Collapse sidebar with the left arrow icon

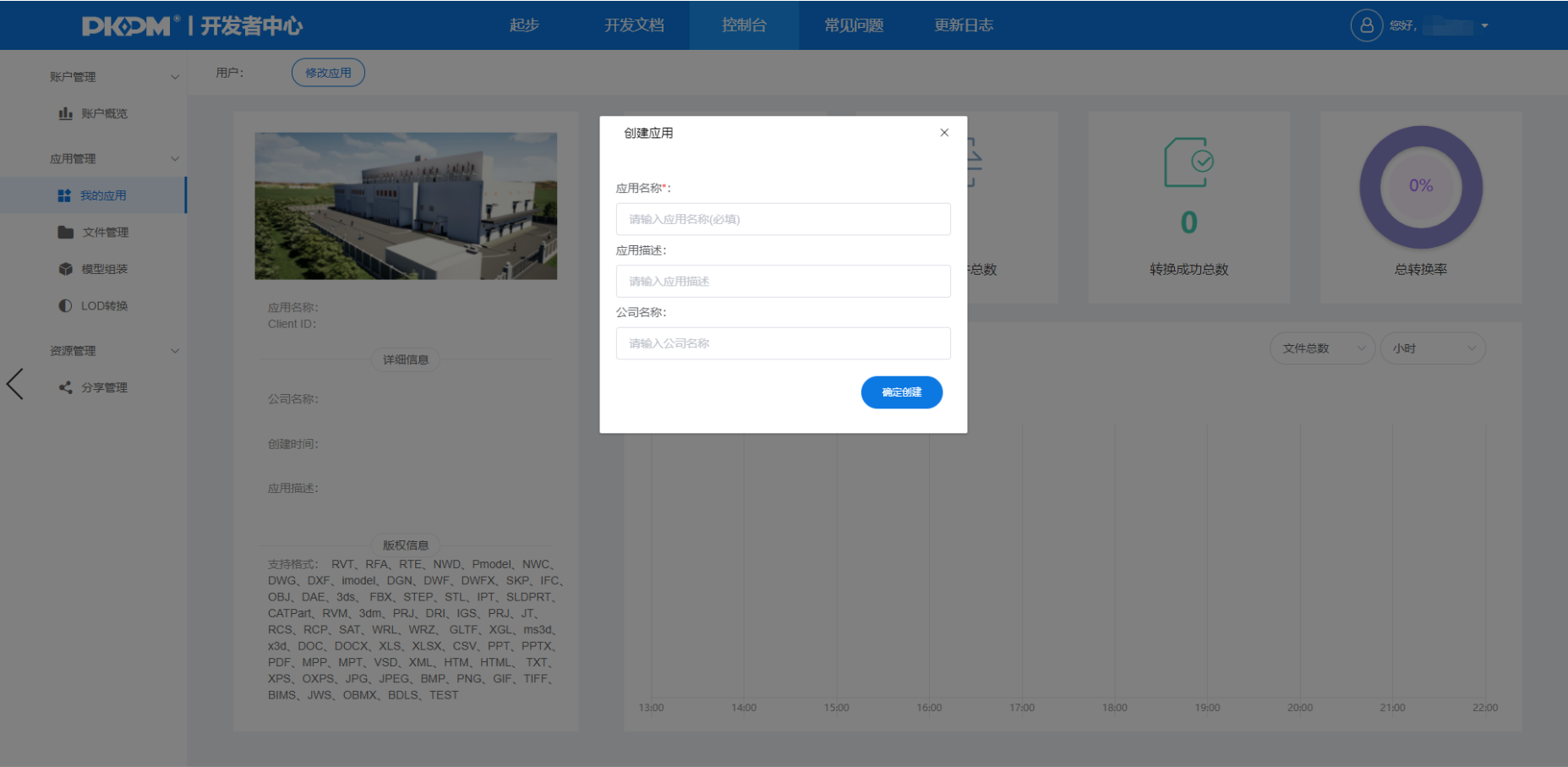pyautogui.click(x=15, y=384)
